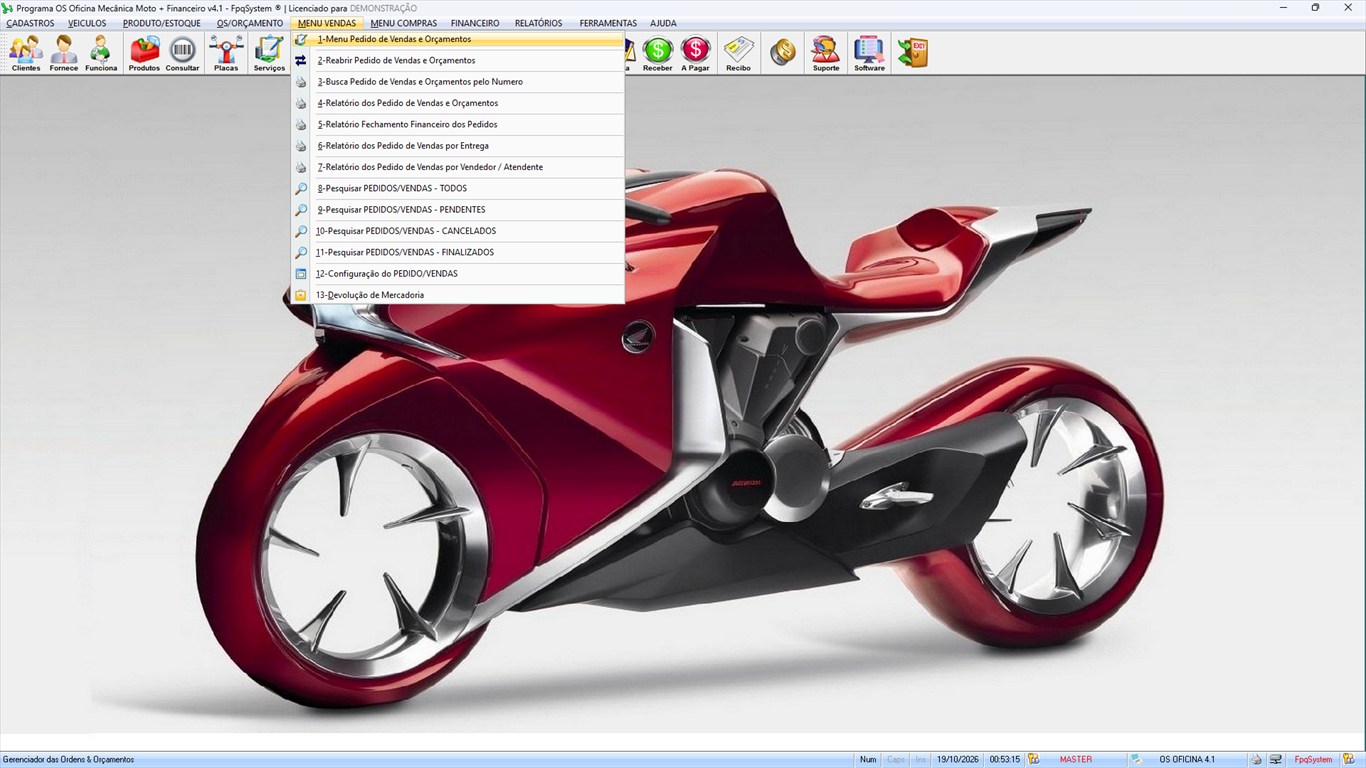1366x768 pixels.
Task: Click the keys icon beside MASTER
Action: click(x=1034, y=760)
